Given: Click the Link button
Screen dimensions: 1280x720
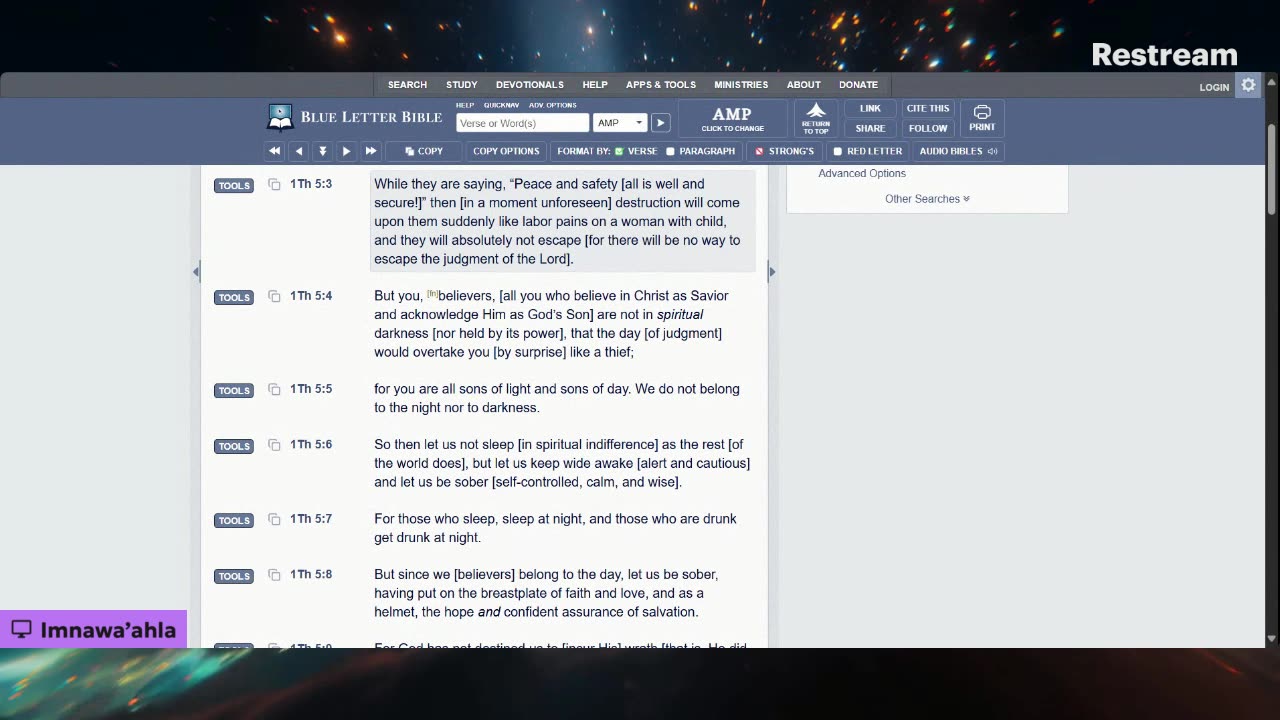Looking at the screenshot, I should (x=870, y=108).
